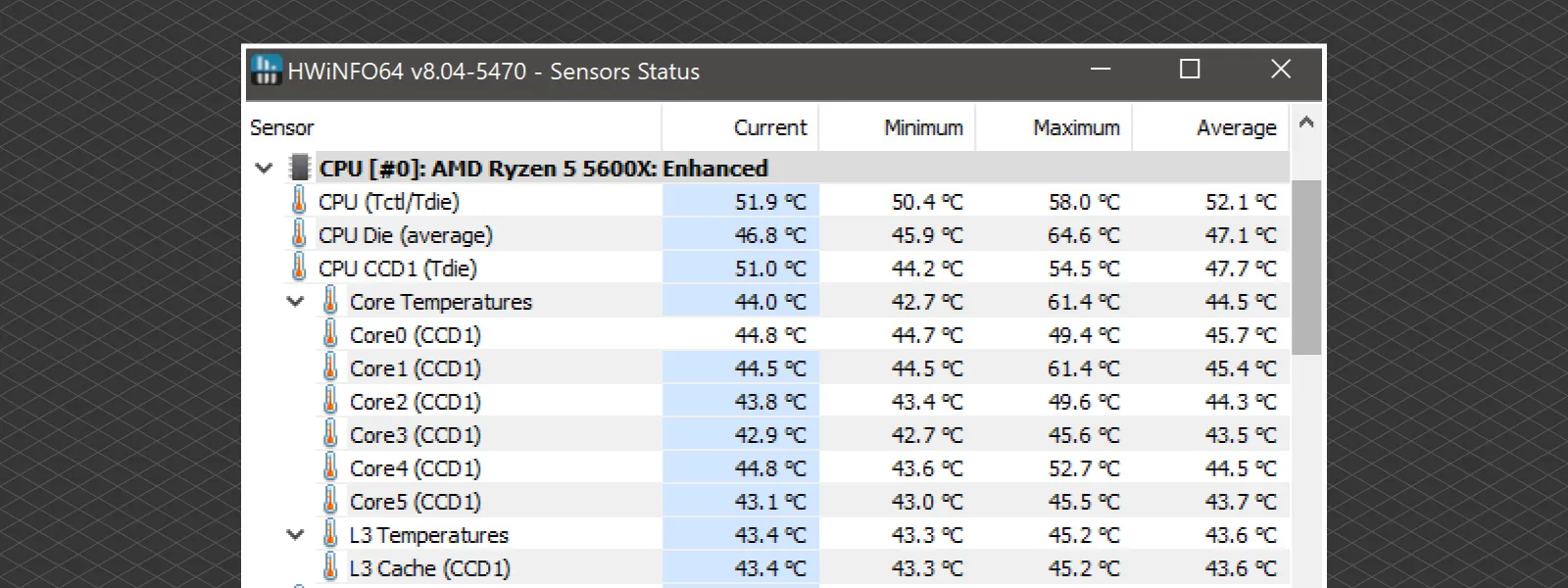
Task: Select the Core Temperatures row label
Action: point(441,302)
